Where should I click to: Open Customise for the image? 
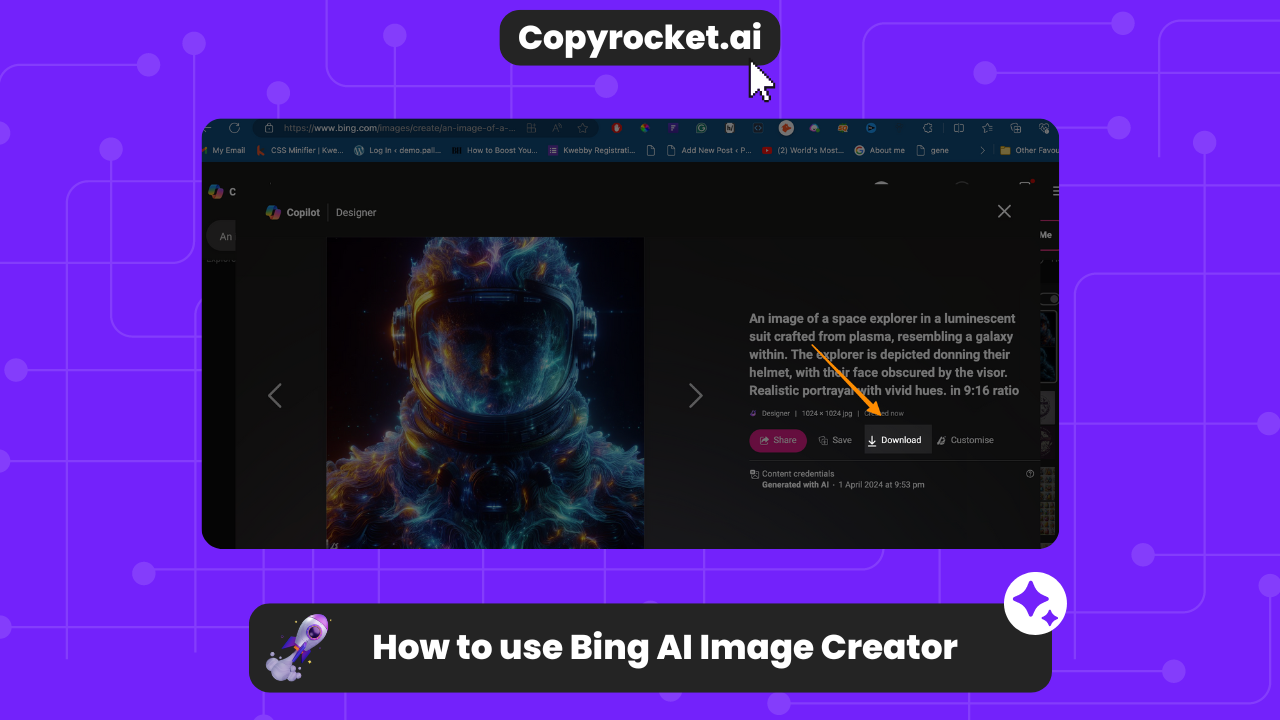point(965,440)
